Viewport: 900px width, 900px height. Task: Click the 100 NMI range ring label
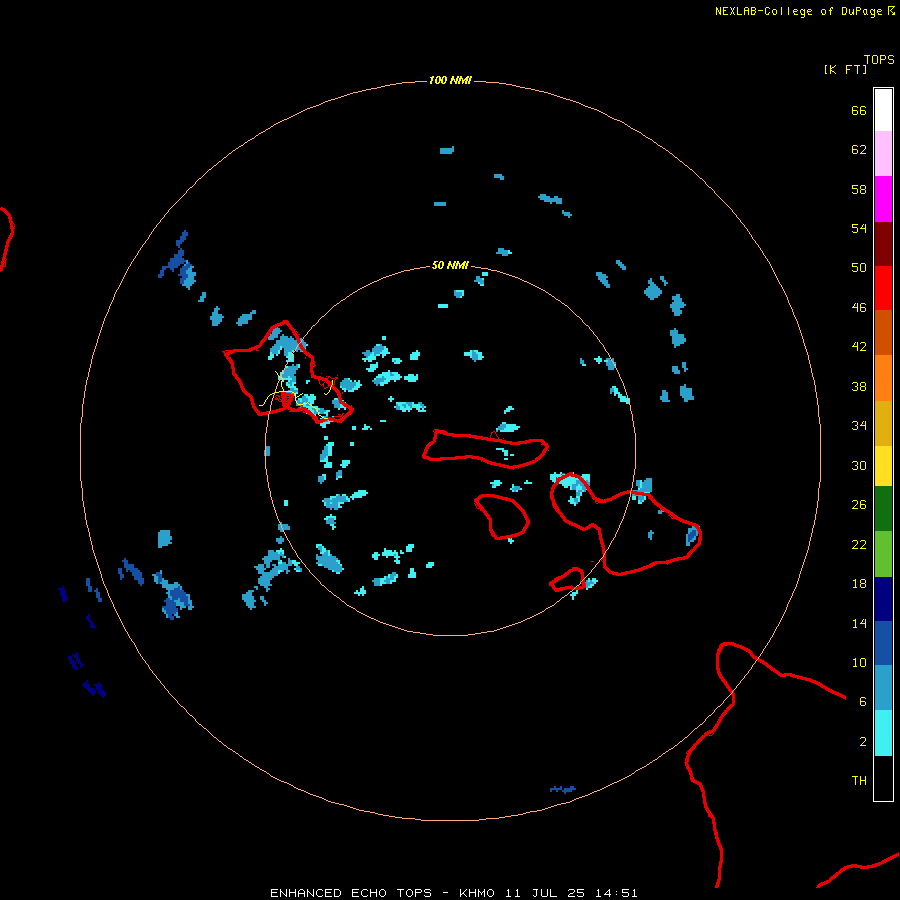point(450,80)
